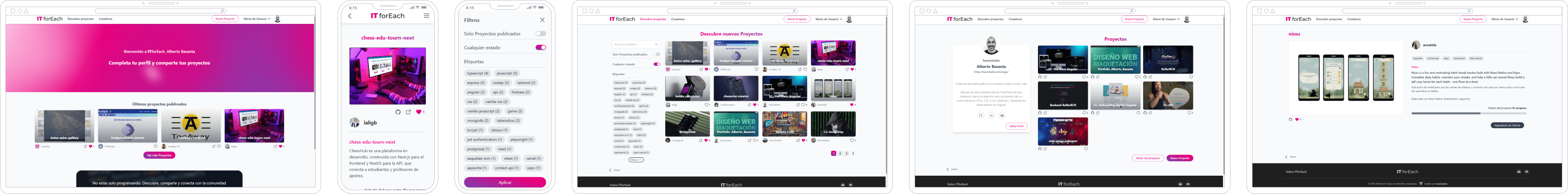Image resolution: width=1568 pixels, height=194 pixels.
Task: Click footer mail icon on nissu page
Action: pos(1518,171)
